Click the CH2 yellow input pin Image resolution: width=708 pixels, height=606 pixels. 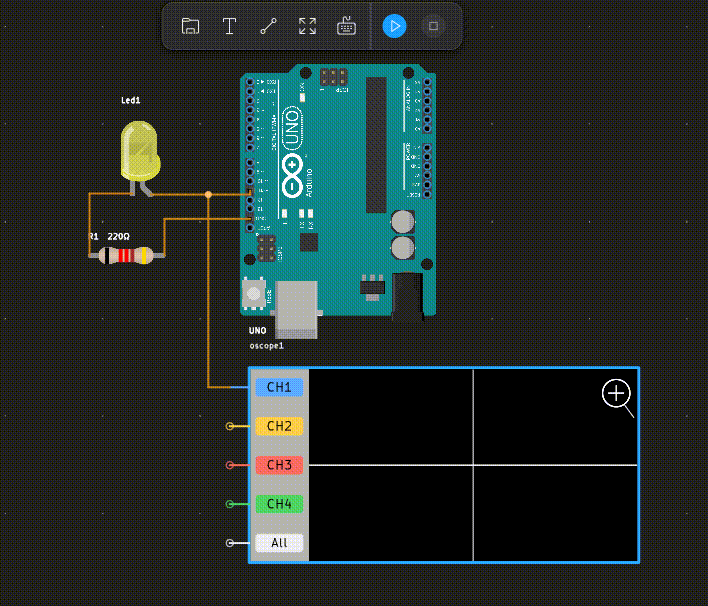point(230,426)
